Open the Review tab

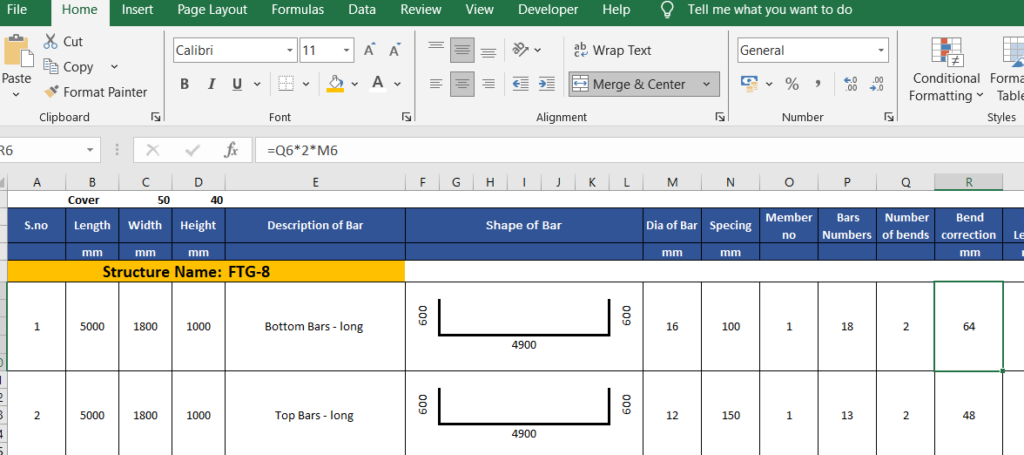tap(421, 10)
